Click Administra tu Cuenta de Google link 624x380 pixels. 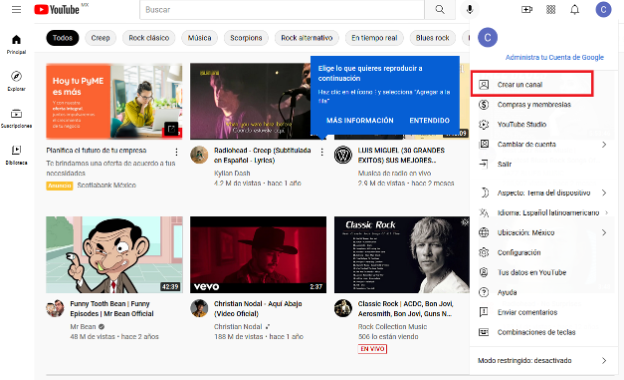coord(554,57)
